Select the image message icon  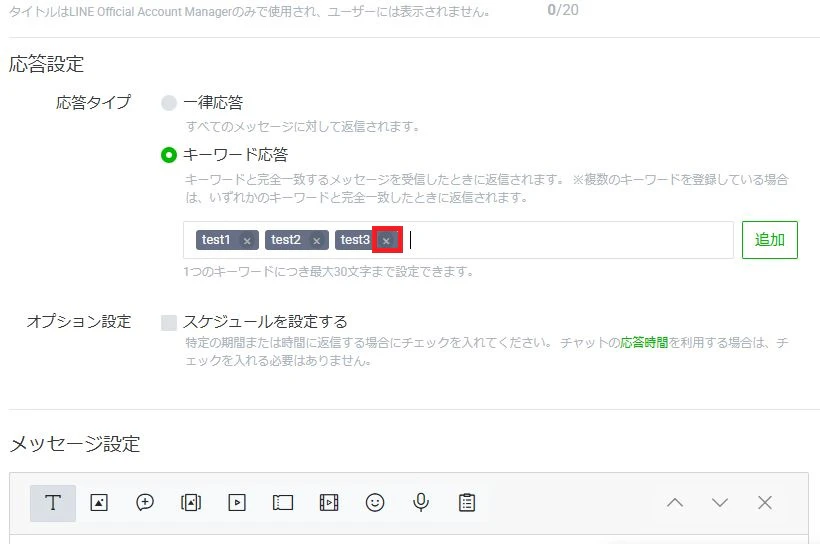coord(99,503)
